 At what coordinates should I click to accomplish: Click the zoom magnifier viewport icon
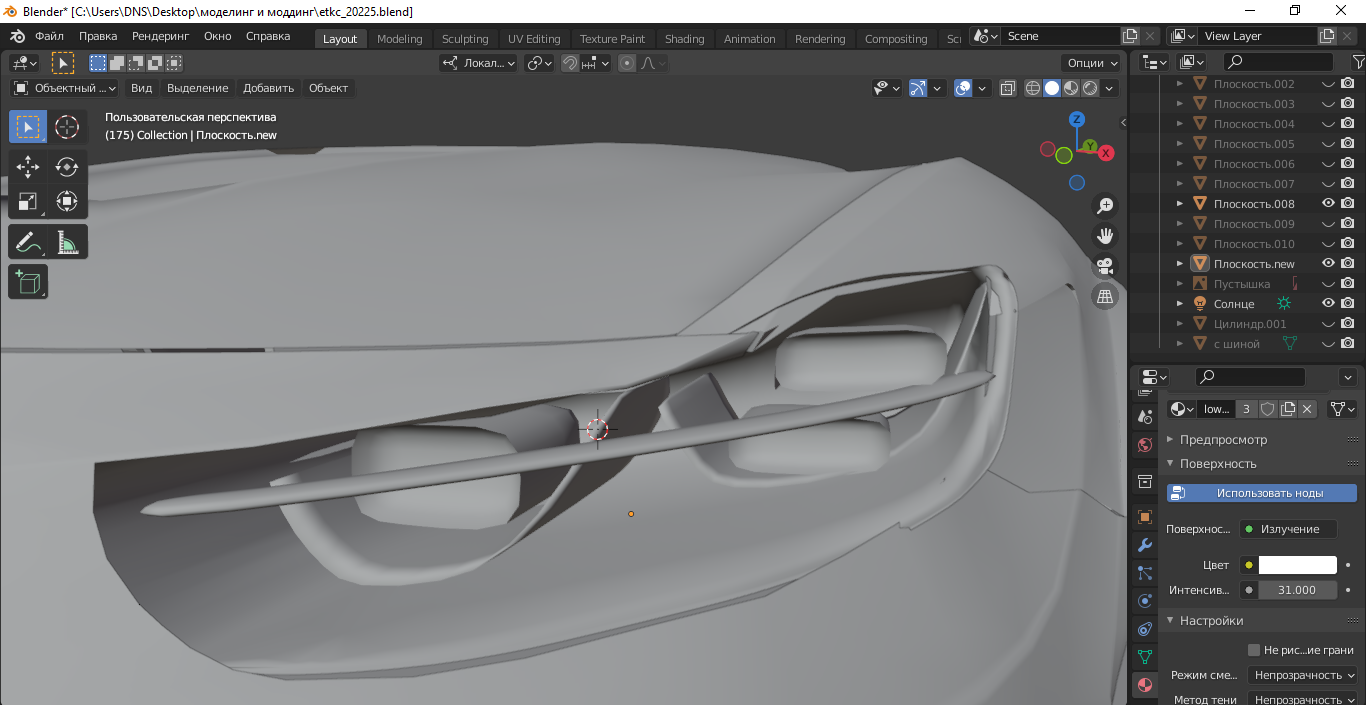click(1105, 206)
